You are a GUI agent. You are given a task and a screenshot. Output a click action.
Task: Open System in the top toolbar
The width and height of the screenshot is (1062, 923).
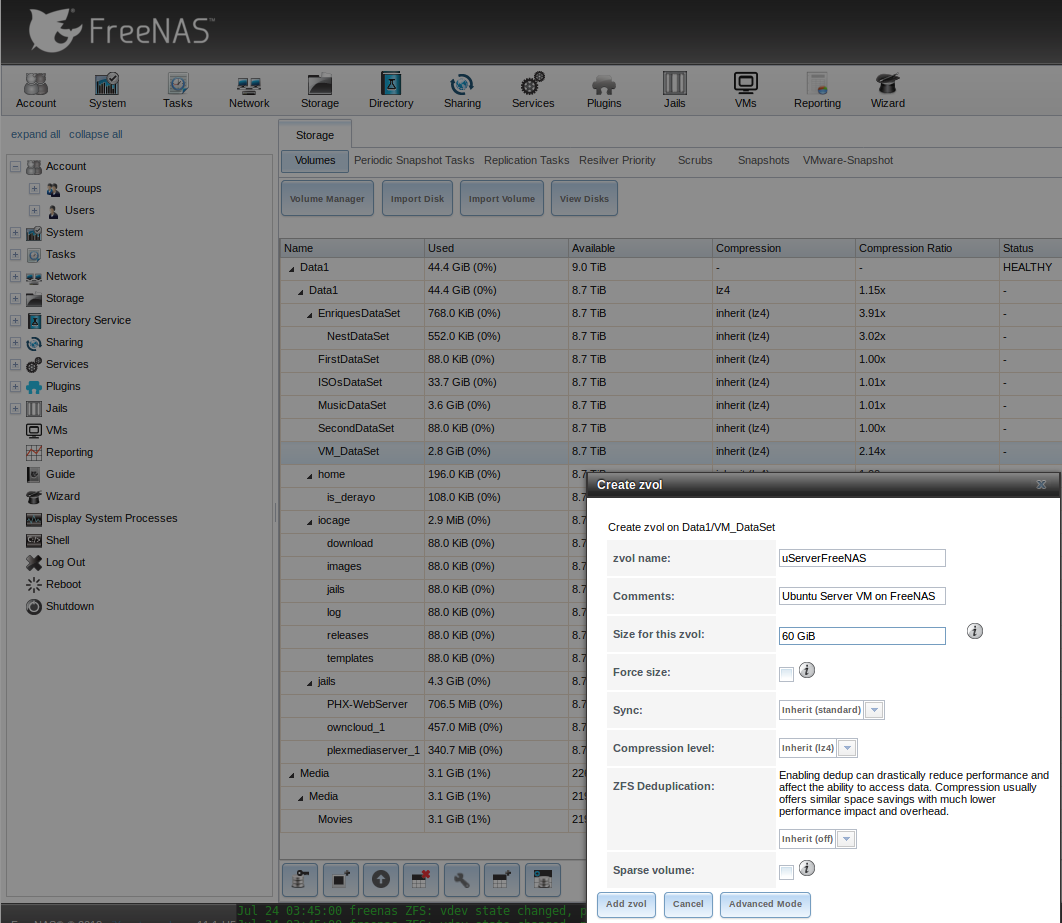107,91
